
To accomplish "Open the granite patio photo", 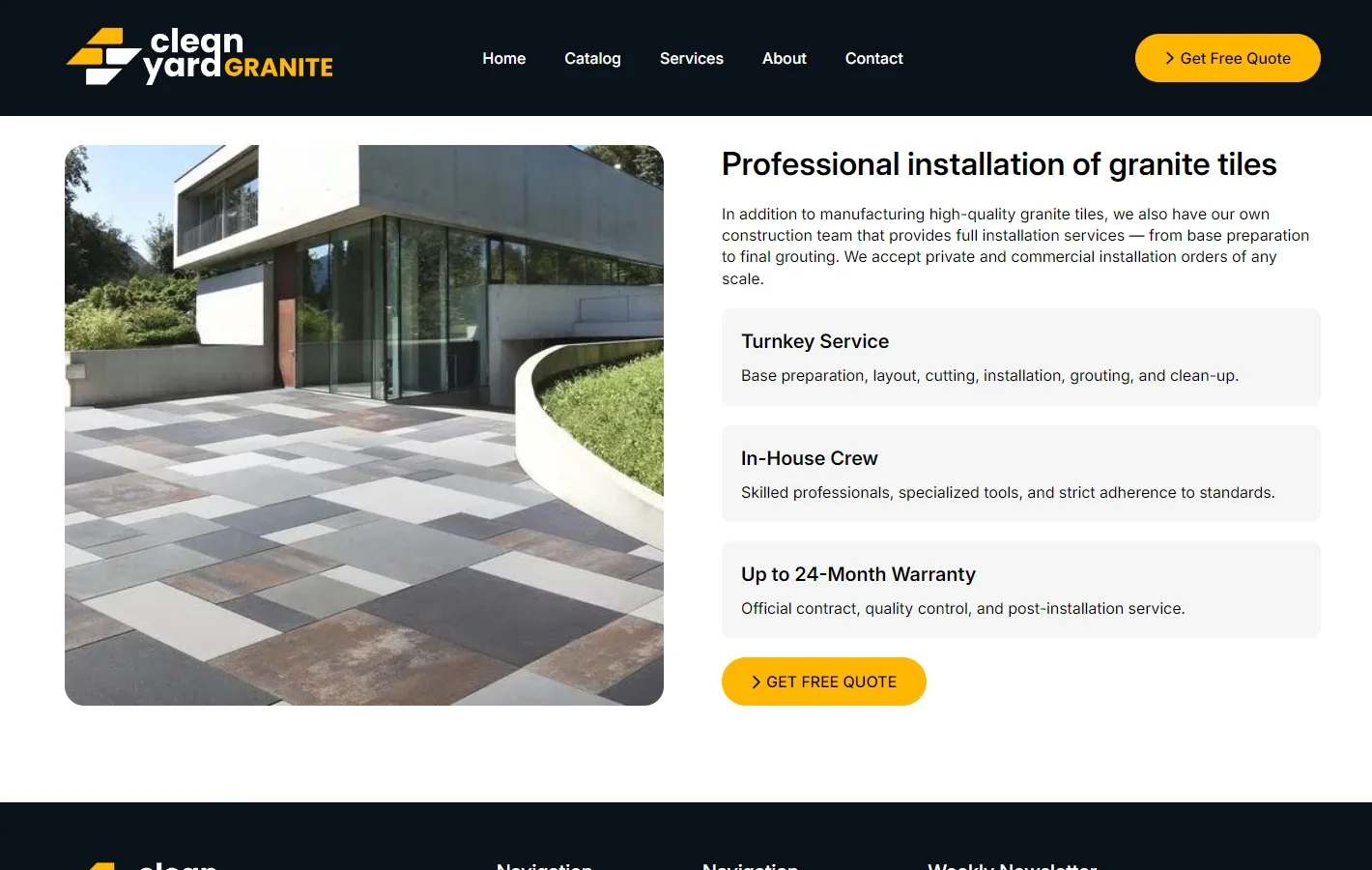I will 364,425.
